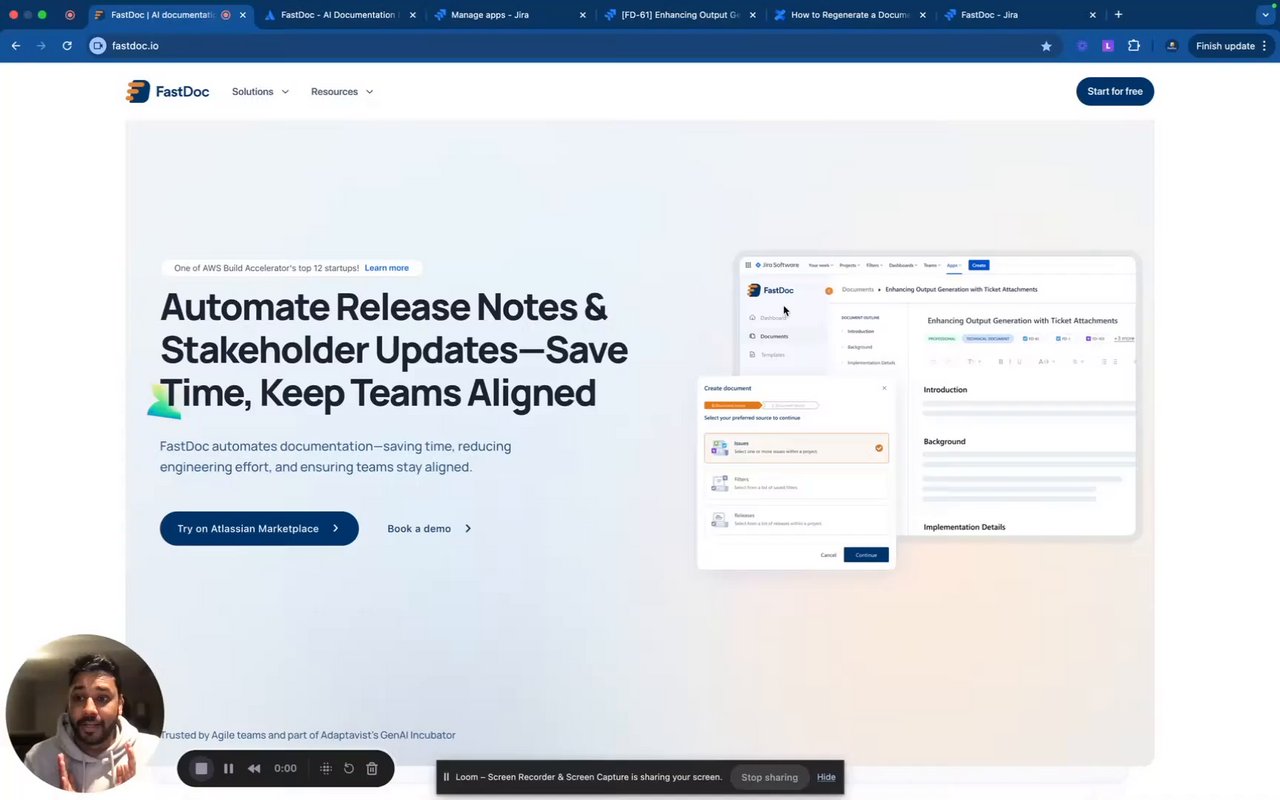Click the hero product preview image
The width and height of the screenshot is (1280, 800).
(918, 410)
